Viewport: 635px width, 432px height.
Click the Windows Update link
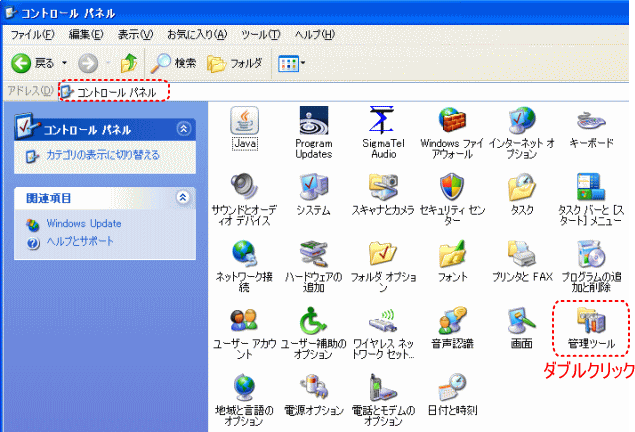[x=83, y=224]
